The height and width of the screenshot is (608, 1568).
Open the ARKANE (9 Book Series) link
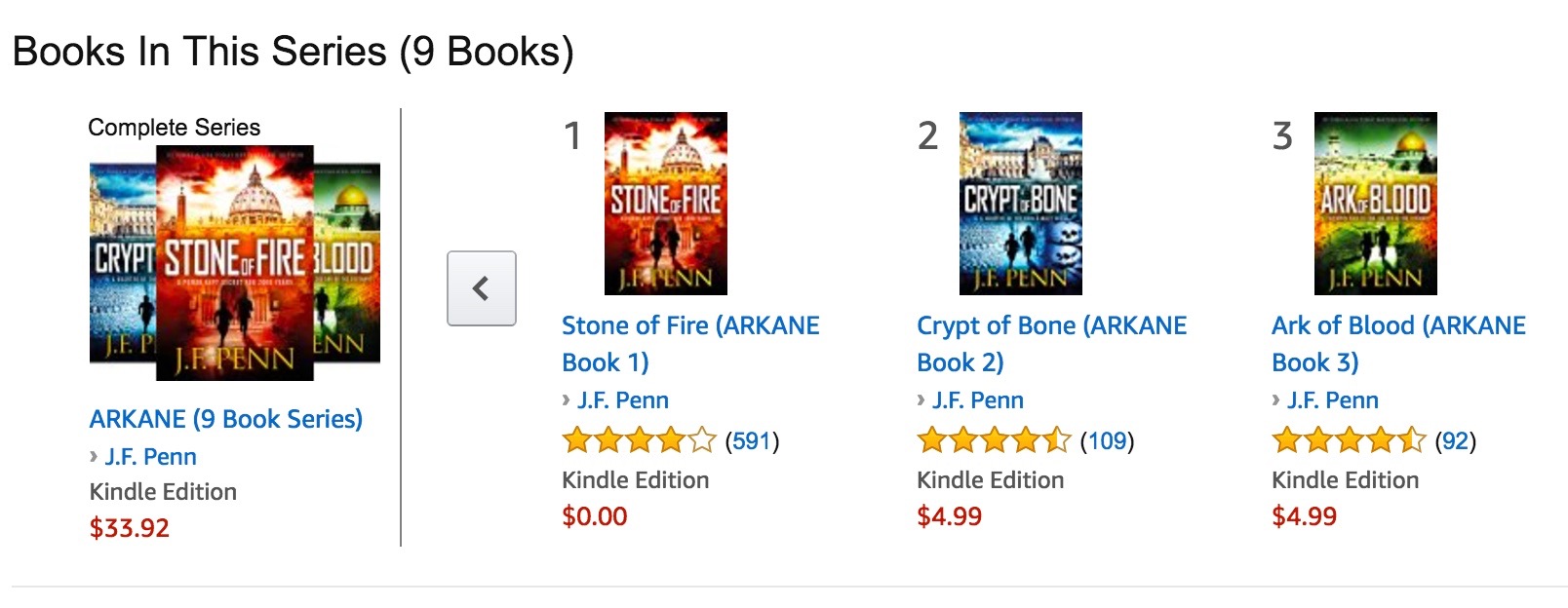pyautogui.click(x=225, y=419)
